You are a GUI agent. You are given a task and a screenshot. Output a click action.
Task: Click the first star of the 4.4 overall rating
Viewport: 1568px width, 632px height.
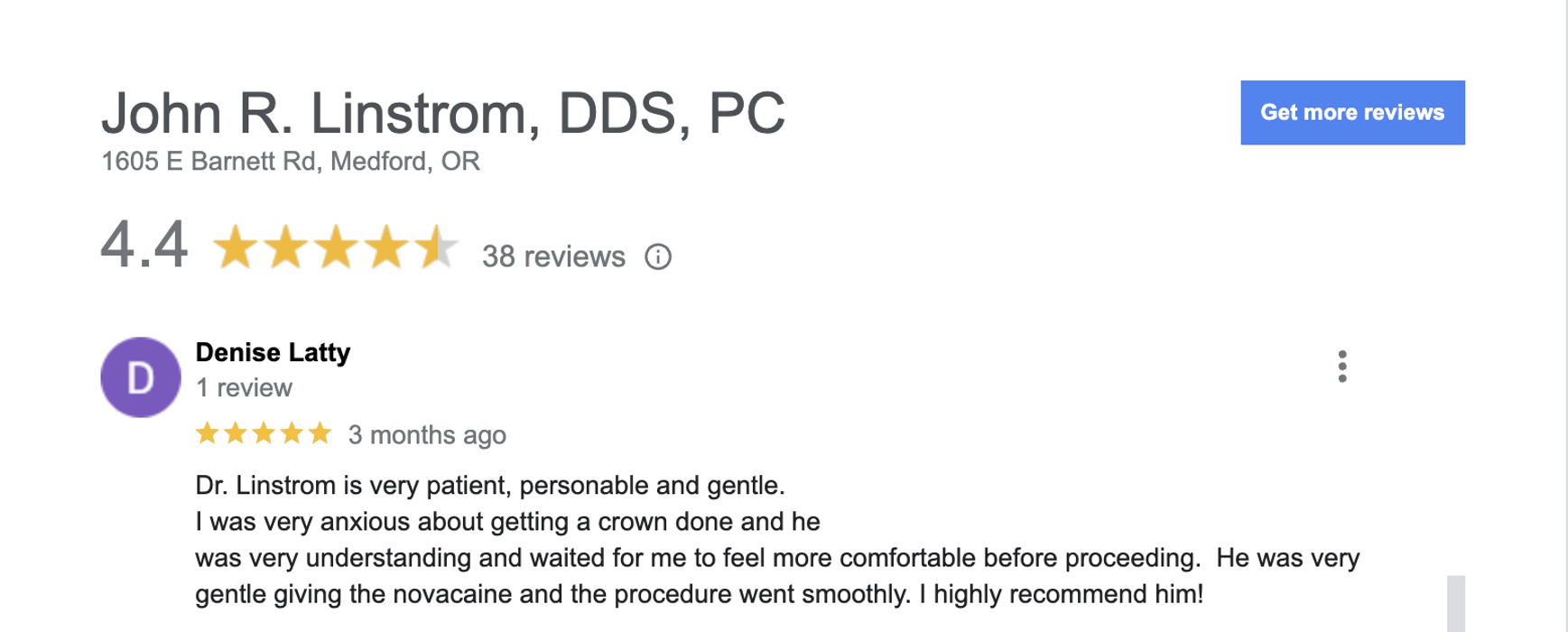coord(236,247)
